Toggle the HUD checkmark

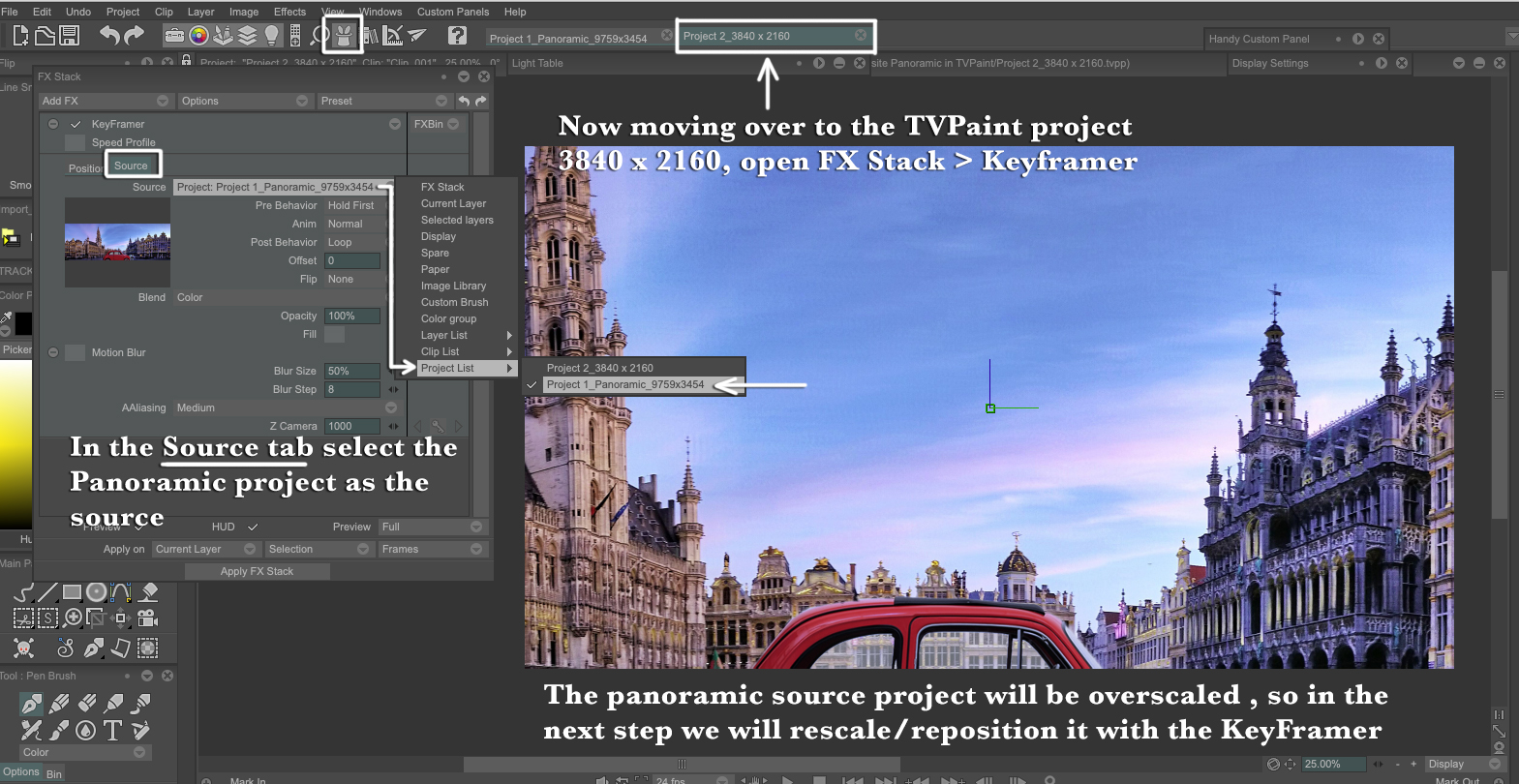tap(253, 527)
